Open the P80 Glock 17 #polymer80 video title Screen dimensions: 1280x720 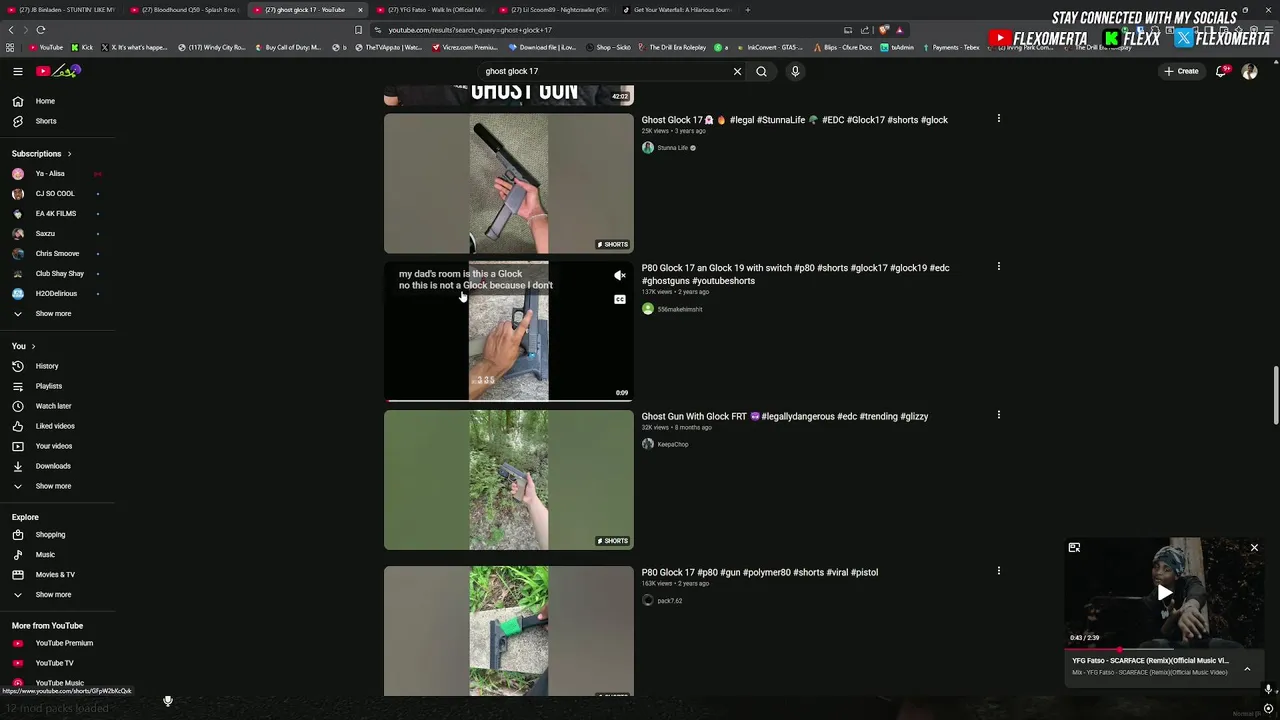[760, 572]
